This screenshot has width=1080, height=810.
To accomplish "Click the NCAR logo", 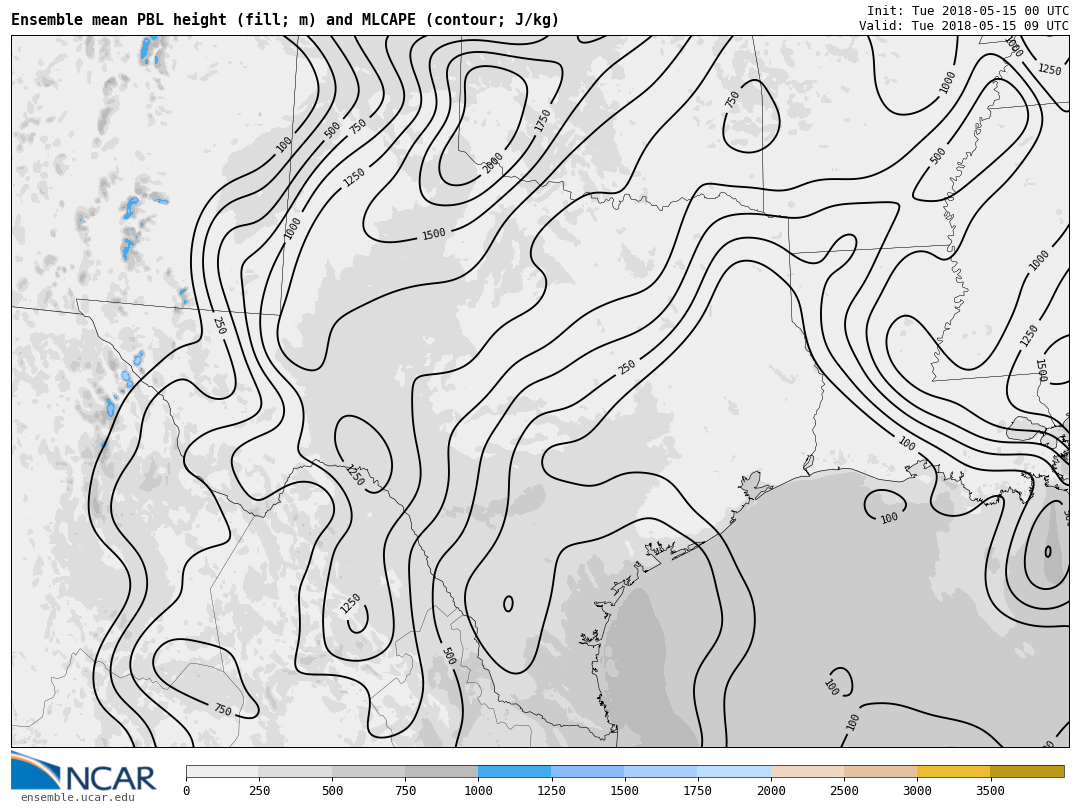I will pyautogui.click(x=84, y=771).
